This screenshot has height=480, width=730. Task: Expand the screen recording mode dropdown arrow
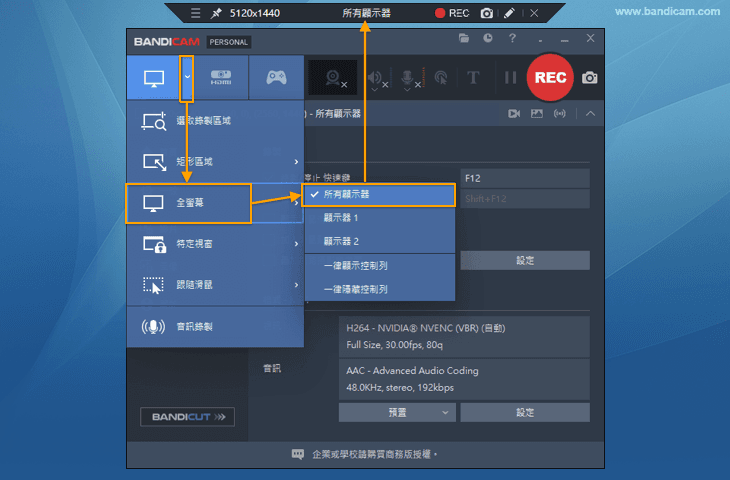(187, 78)
